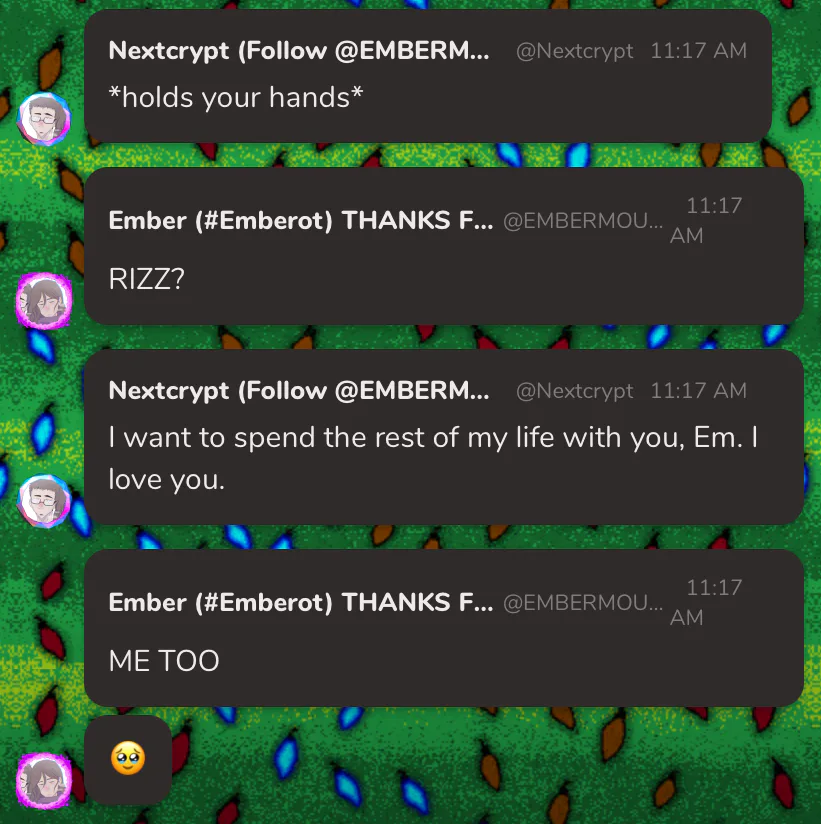
Task: Open the Ember (#Emberot) name above 'RIZZ?'
Action: 301,220
